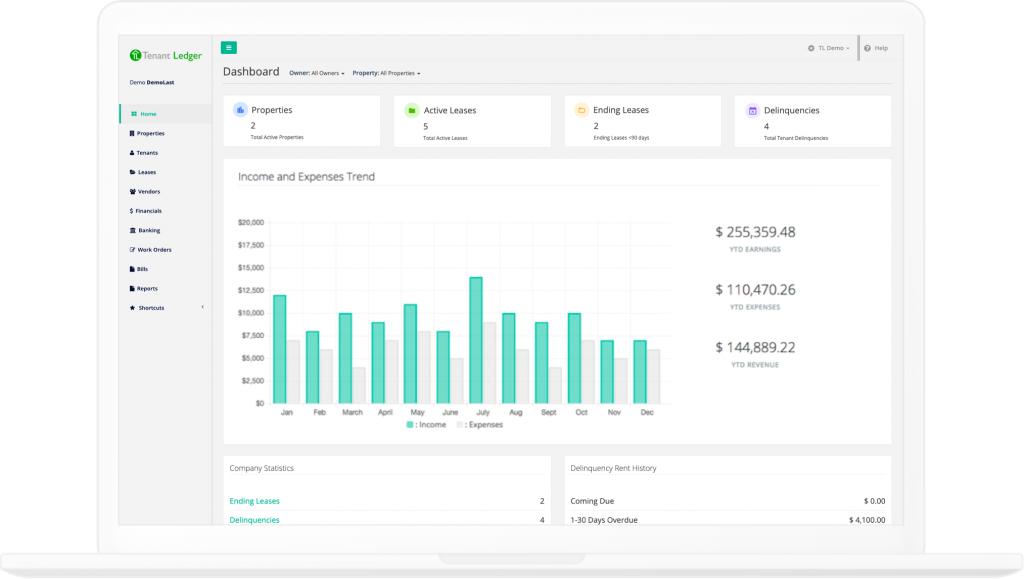Click the Bills icon in the sidebar
The width and height of the screenshot is (1024, 579).
point(143,268)
